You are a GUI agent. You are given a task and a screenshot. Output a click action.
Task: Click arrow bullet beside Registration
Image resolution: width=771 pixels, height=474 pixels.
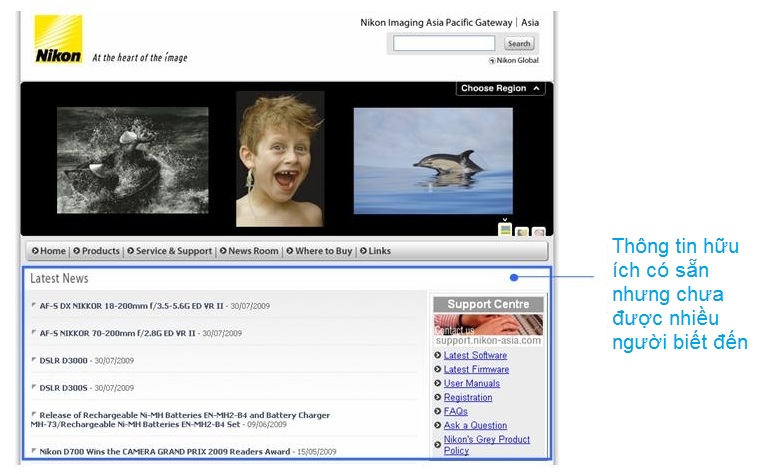[x=438, y=397]
